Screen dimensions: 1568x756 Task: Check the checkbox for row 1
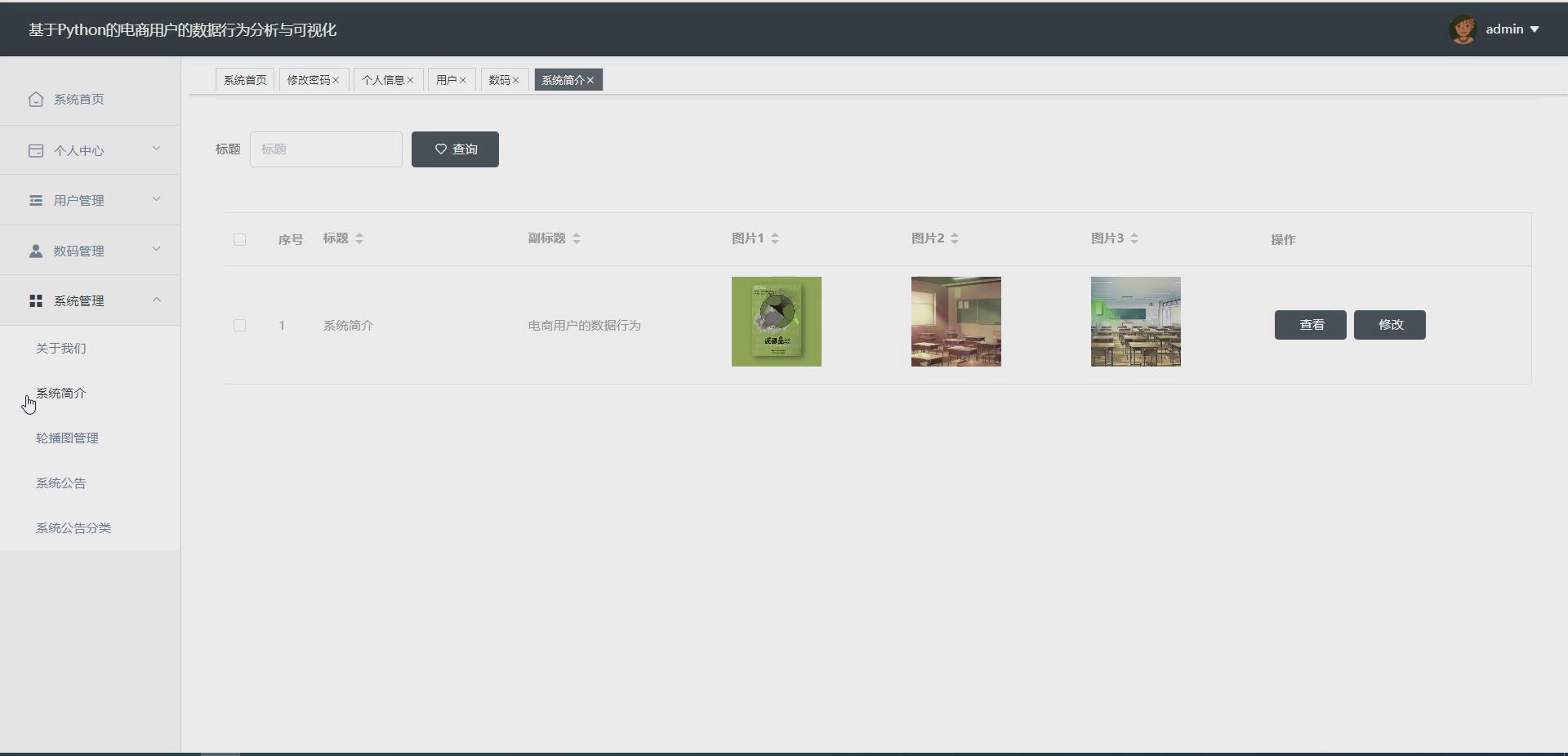pos(239,325)
